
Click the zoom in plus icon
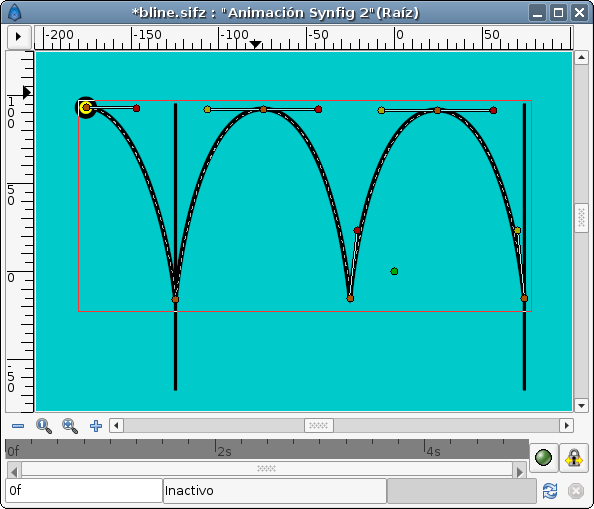click(x=96, y=426)
